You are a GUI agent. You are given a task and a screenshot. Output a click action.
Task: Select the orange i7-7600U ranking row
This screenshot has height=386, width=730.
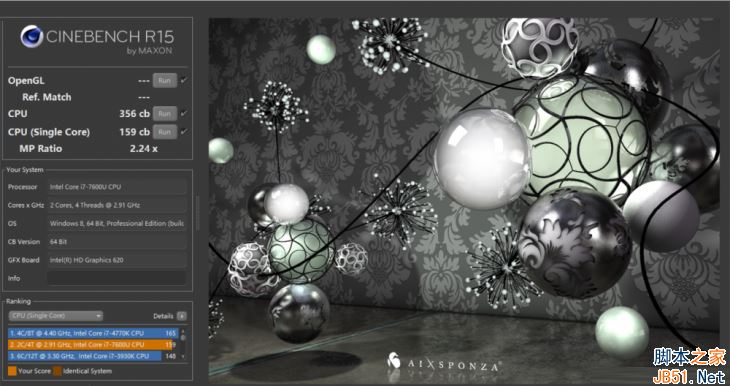(92, 345)
